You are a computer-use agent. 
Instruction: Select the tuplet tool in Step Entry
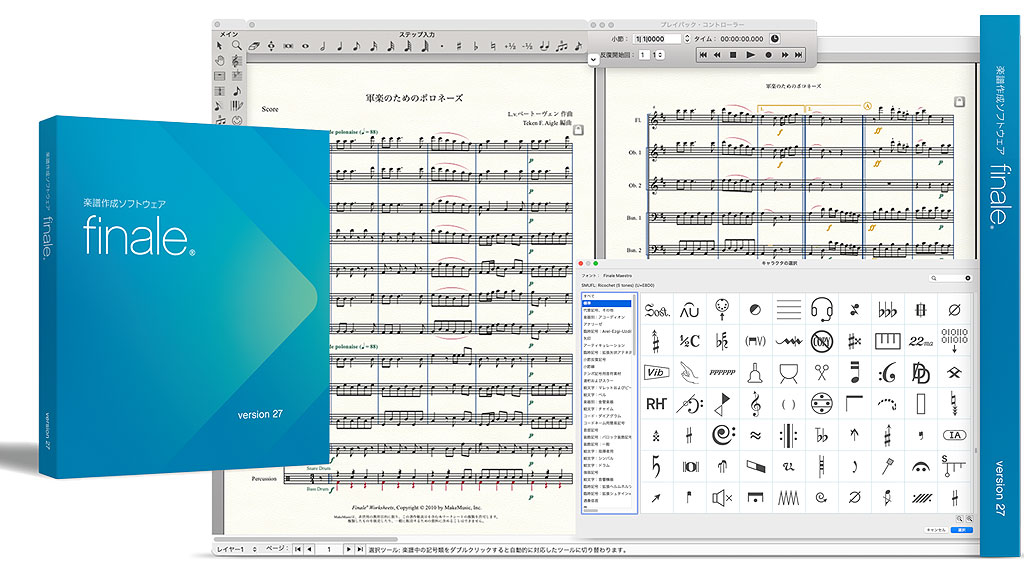click(x=562, y=46)
